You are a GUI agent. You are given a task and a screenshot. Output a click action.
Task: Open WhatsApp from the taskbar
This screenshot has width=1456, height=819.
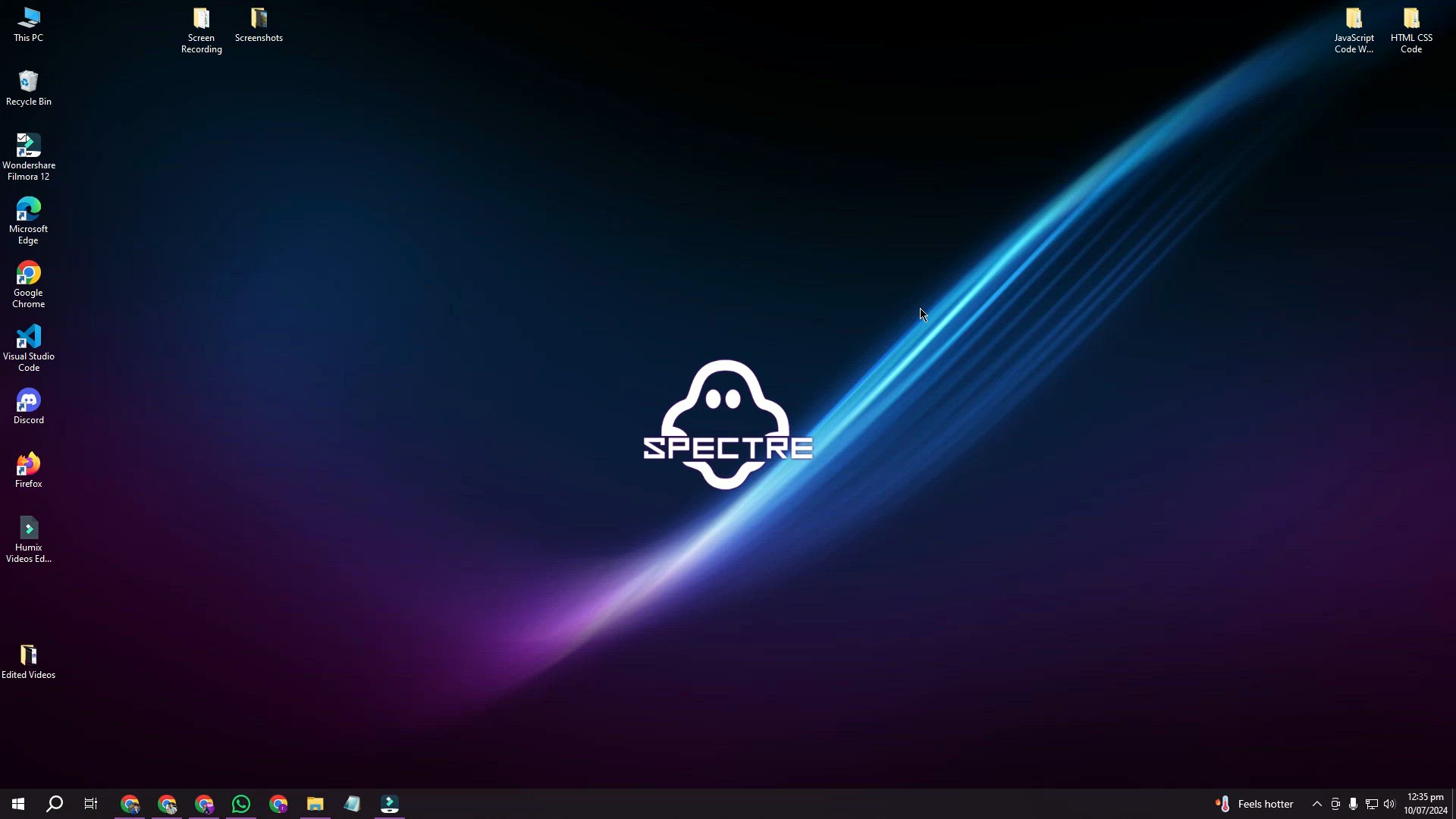click(x=241, y=804)
